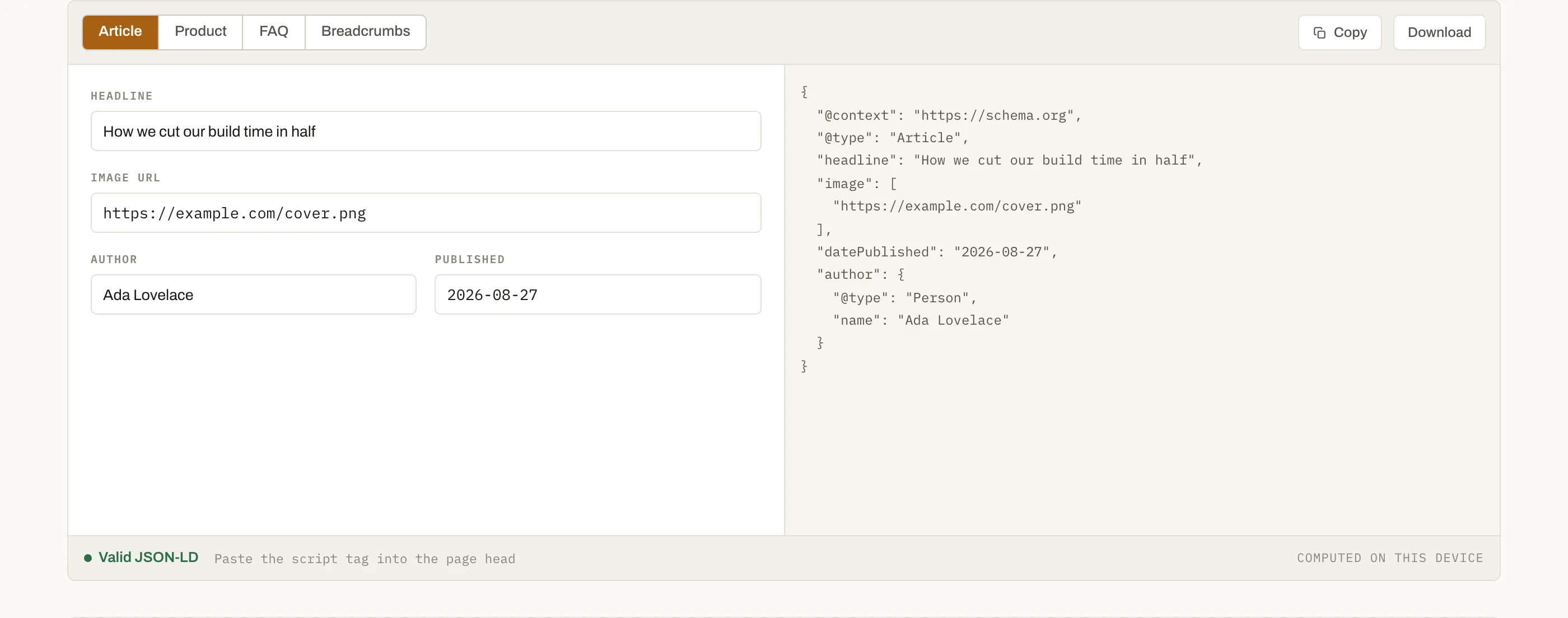Viewport: 1568px width, 618px height.
Task: Click the PUBLISHED field label
Action: point(469,260)
